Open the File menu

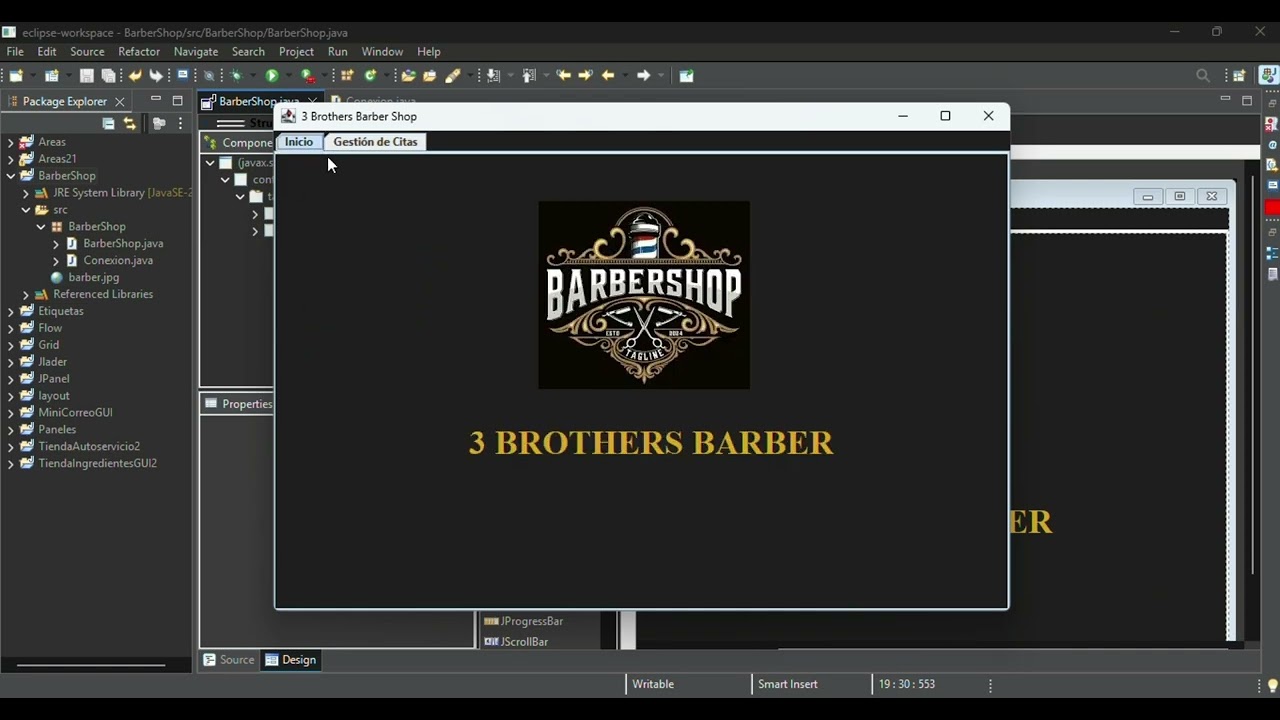tap(15, 51)
